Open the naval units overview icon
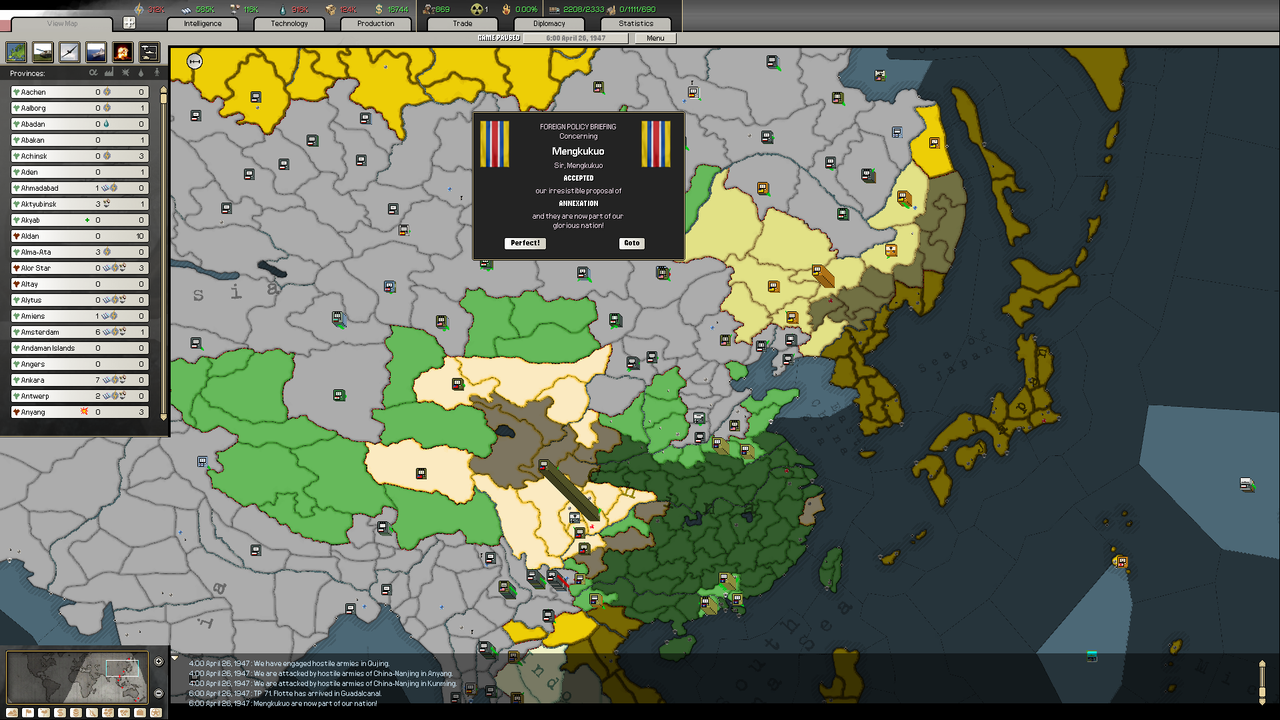 [x=96, y=52]
